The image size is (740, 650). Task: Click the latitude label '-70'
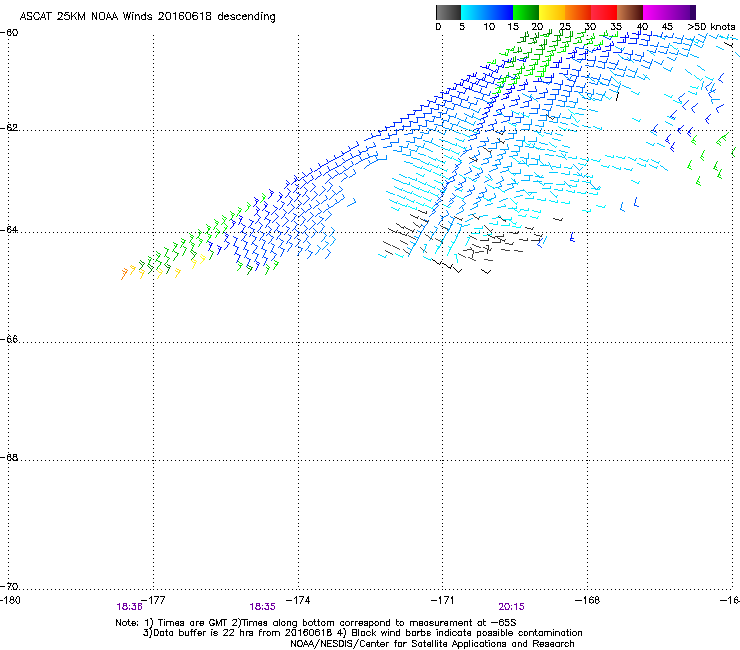pos(9,586)
